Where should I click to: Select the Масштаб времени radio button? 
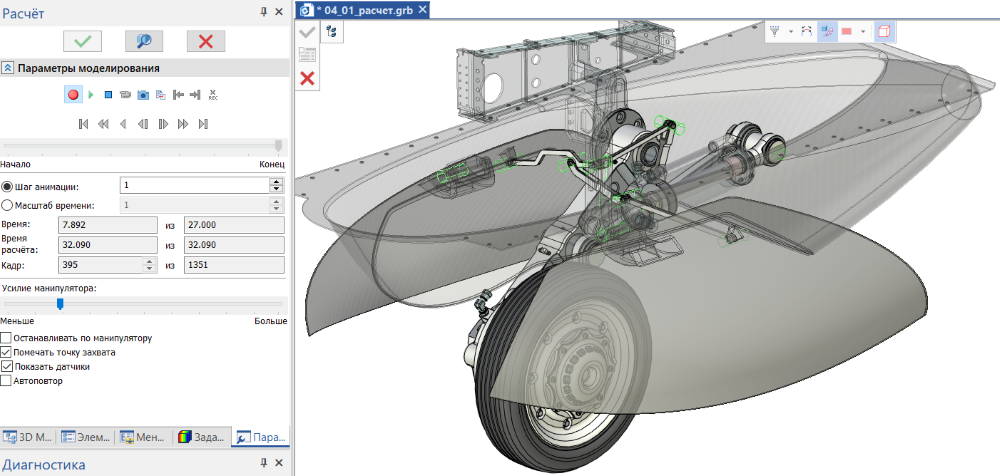pyautogui.click(x=8, y=205)
